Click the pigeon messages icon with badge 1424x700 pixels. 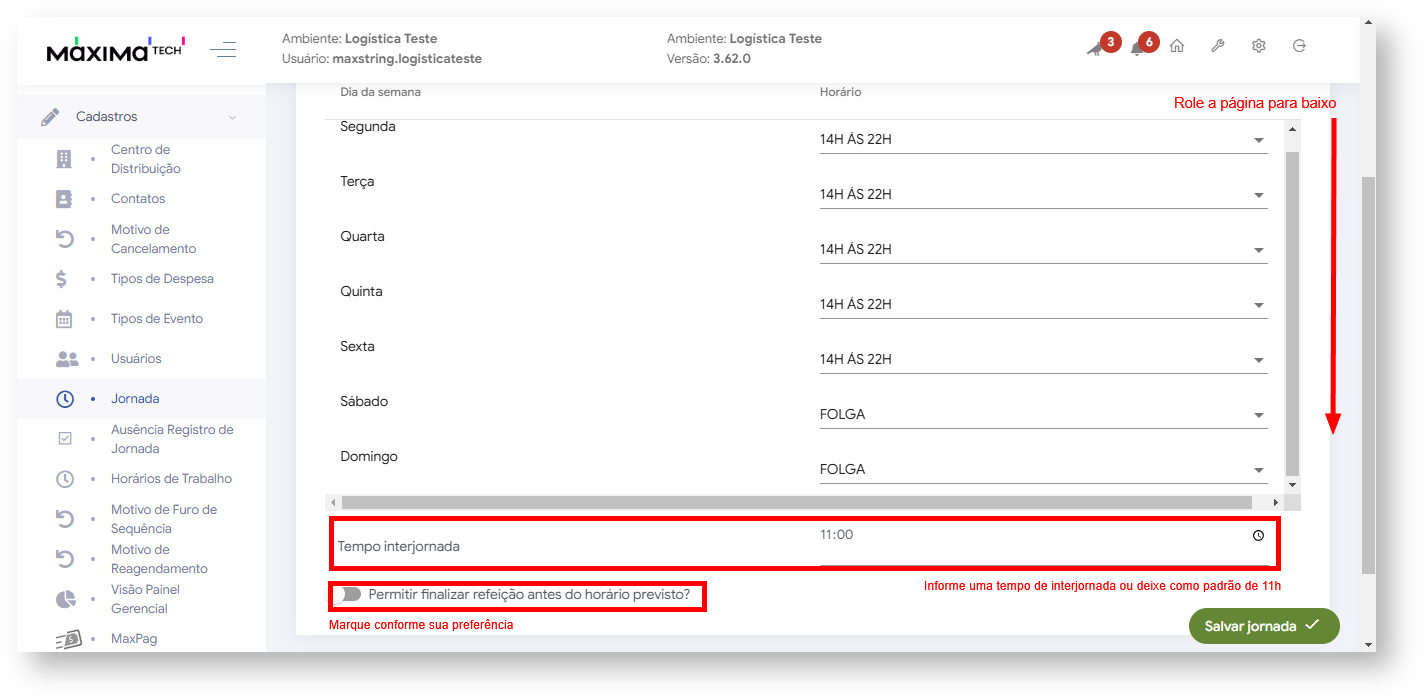coord(1096,48)
